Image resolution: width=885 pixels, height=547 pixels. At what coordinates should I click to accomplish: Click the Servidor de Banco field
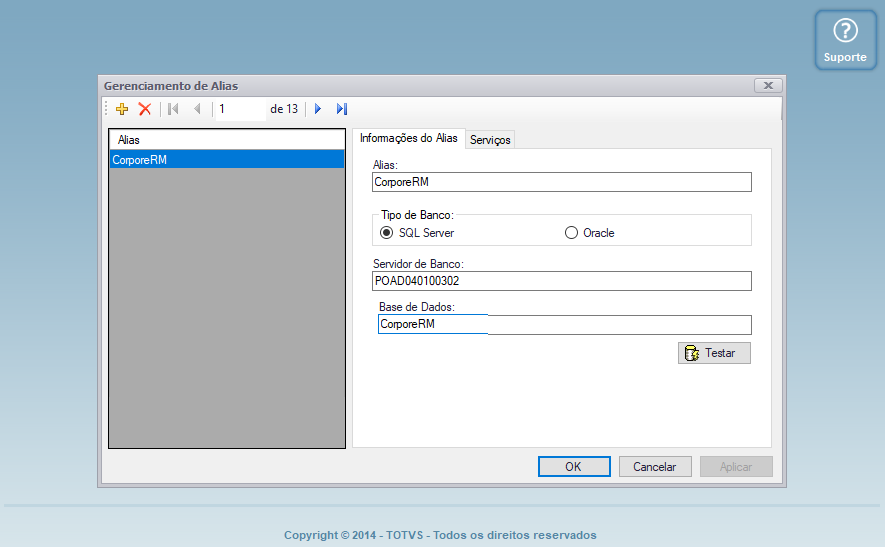(562, 281)
